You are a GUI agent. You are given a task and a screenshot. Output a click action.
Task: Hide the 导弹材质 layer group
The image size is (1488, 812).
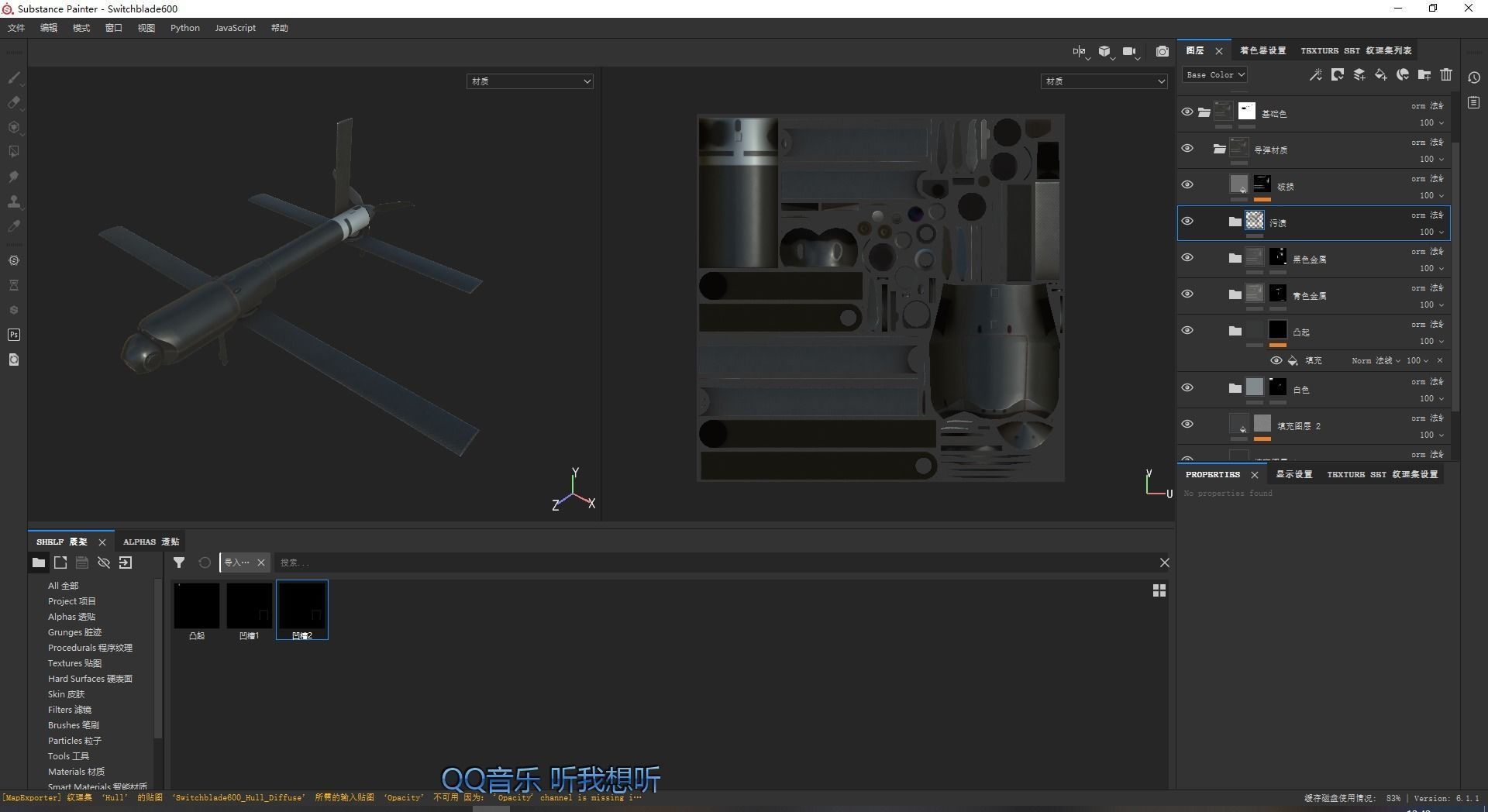[1187, 149]
